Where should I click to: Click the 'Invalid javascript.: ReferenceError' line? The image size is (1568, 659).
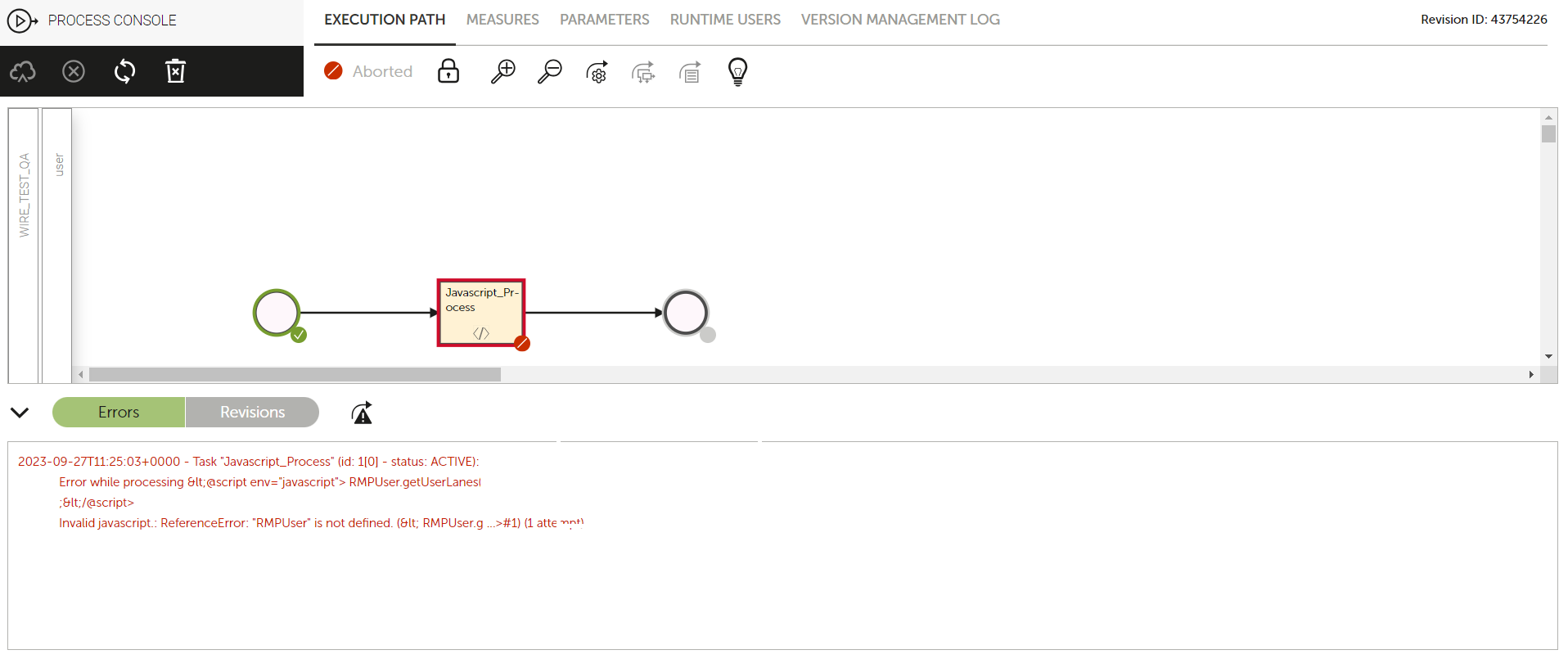pyautogui.click(x=321, y=523)
